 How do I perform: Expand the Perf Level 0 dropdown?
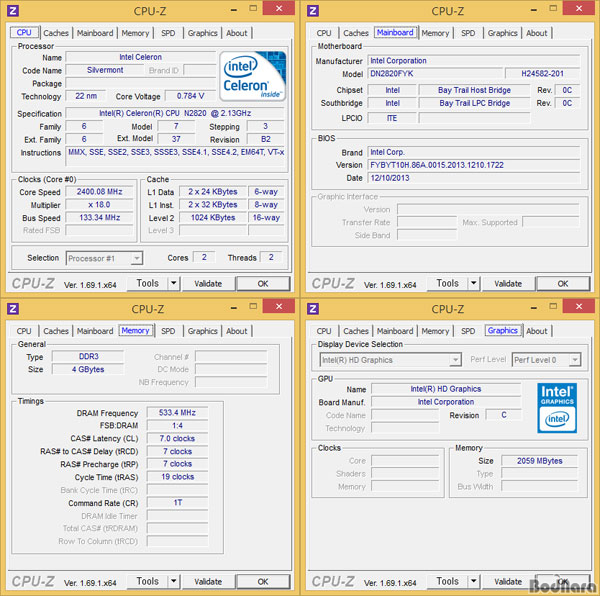pyautogui.click(x=575, y=360)
